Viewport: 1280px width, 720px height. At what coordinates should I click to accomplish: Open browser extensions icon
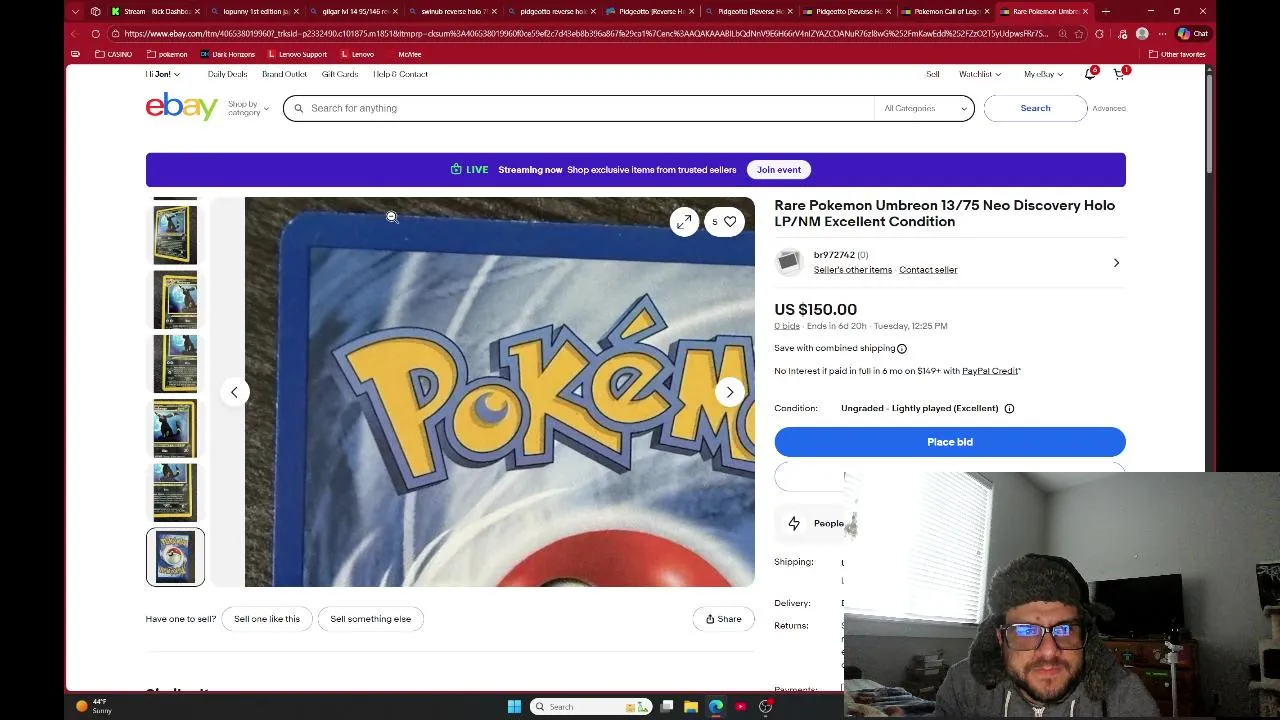1099,34
